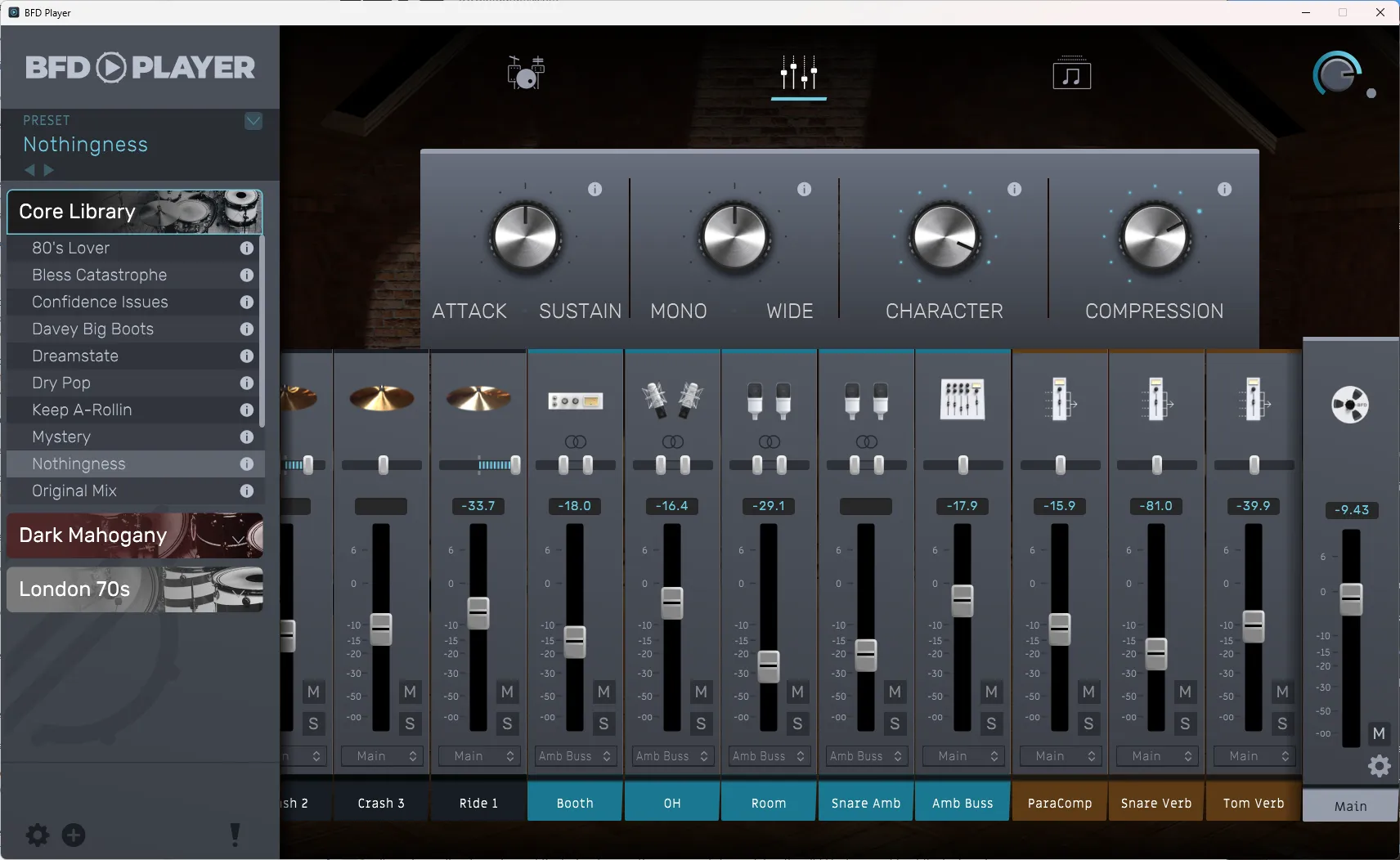Image resolution: width=1400 pixels, height=860 pixels.
Task: Open the drum kit view icon
Action: pos(526,74)
